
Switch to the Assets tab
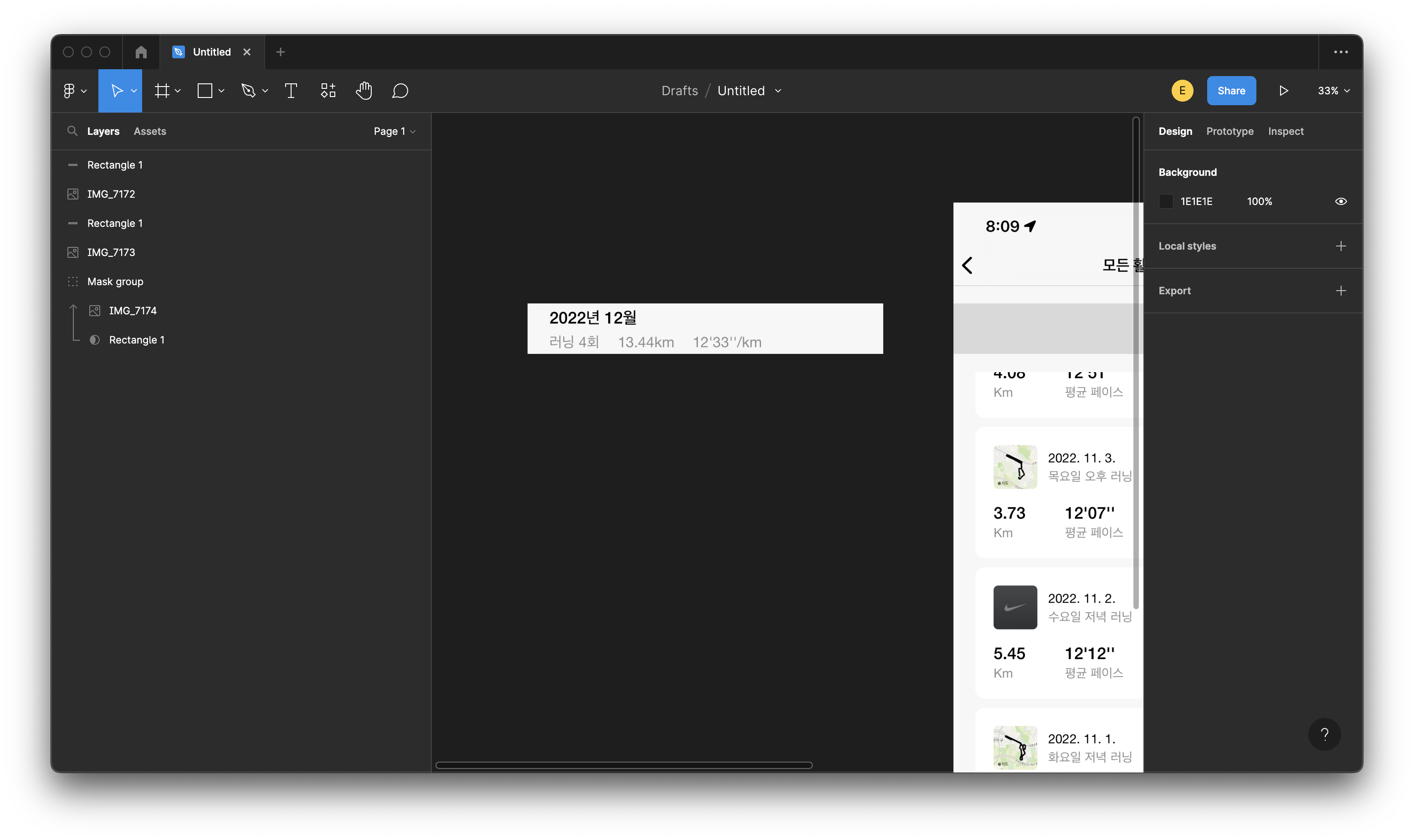pos(149,131)
